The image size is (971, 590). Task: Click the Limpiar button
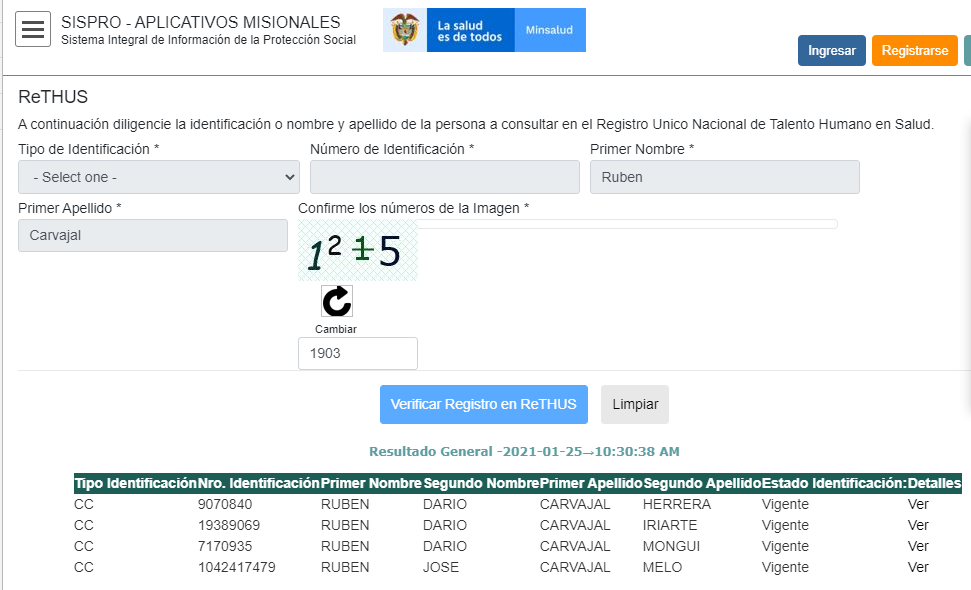click(635, 404)
